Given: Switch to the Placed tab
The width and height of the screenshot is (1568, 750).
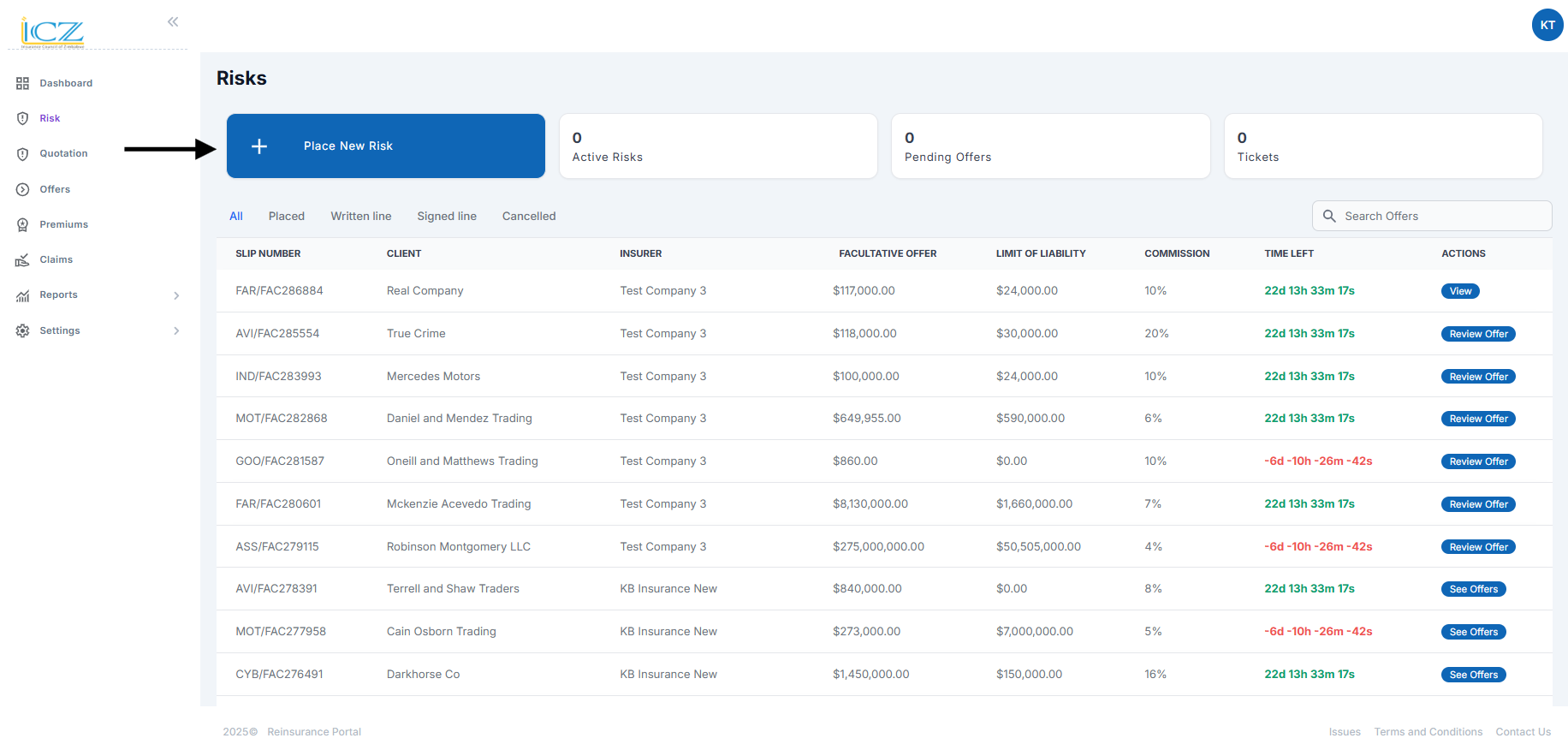Looking at the screenshot, I should 286,216.
